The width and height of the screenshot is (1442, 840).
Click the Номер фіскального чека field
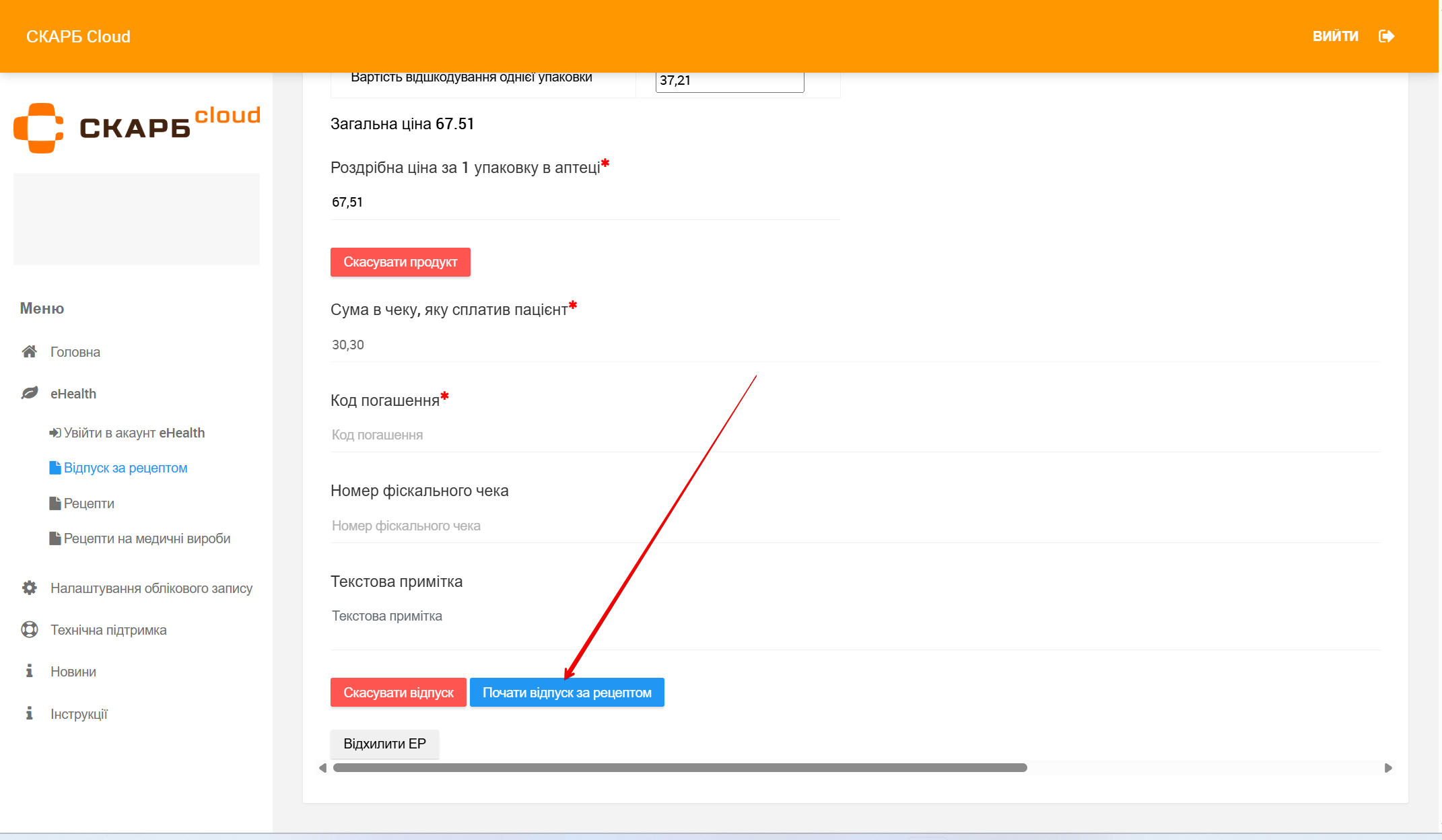tap(855, 526)
